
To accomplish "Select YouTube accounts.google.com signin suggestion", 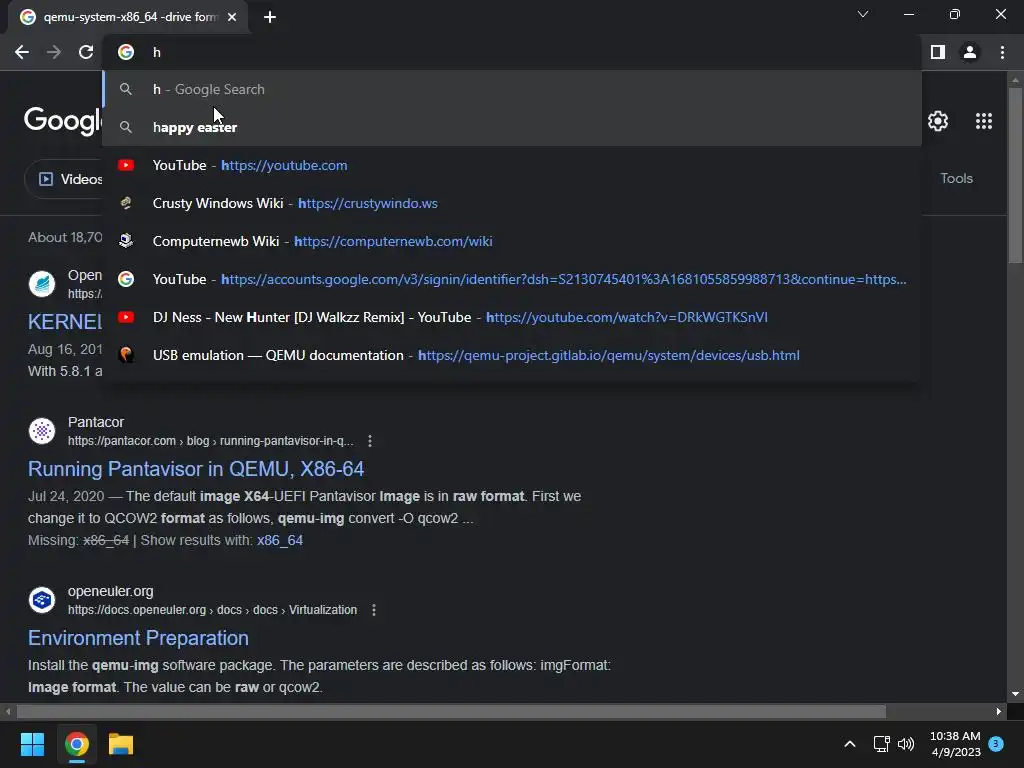I will coord(512,279).
